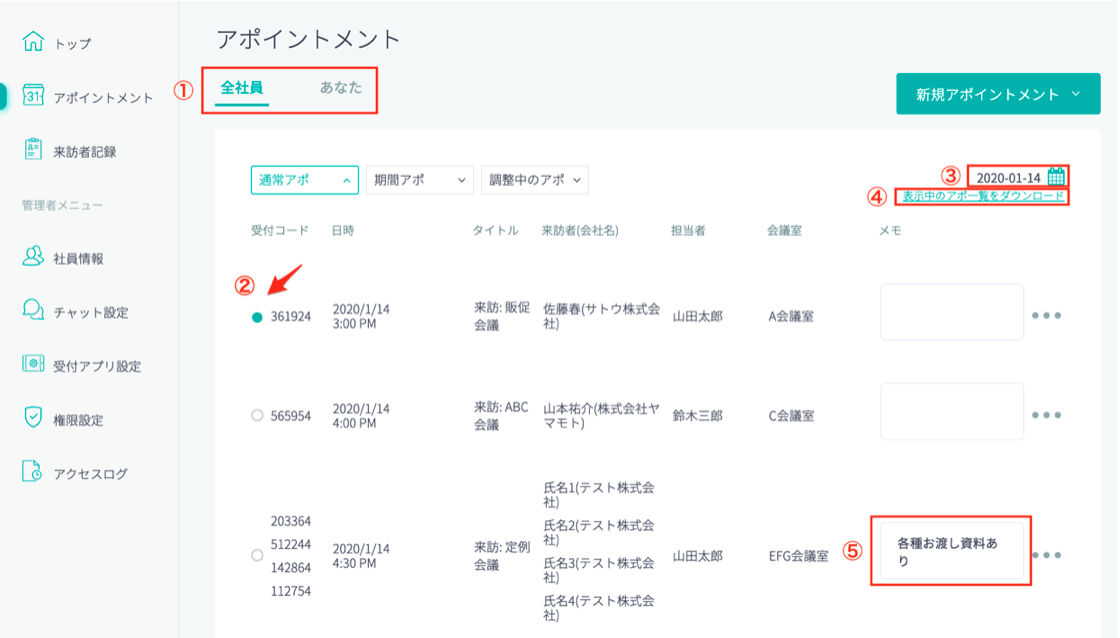This screenshot has width=1120, height=638.
Task: Select radio button for the 定例会議 appointment
Action: coord(257,555)
